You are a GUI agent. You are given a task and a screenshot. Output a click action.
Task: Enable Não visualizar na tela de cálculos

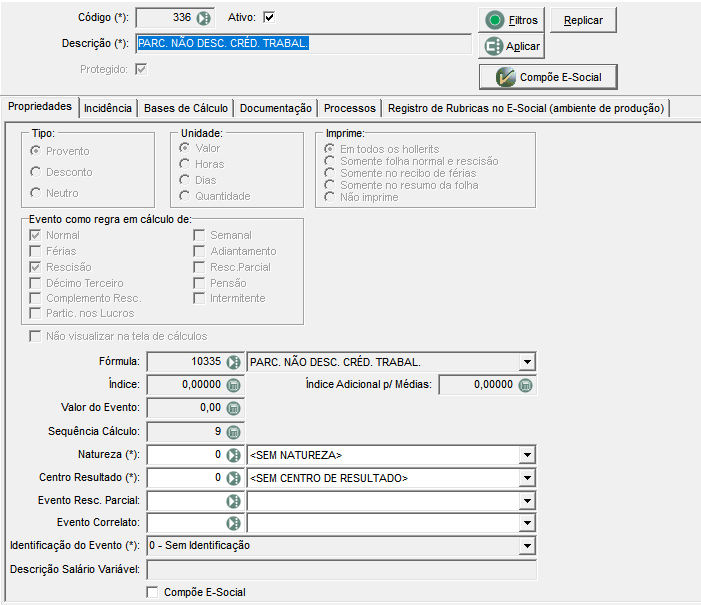35,336
